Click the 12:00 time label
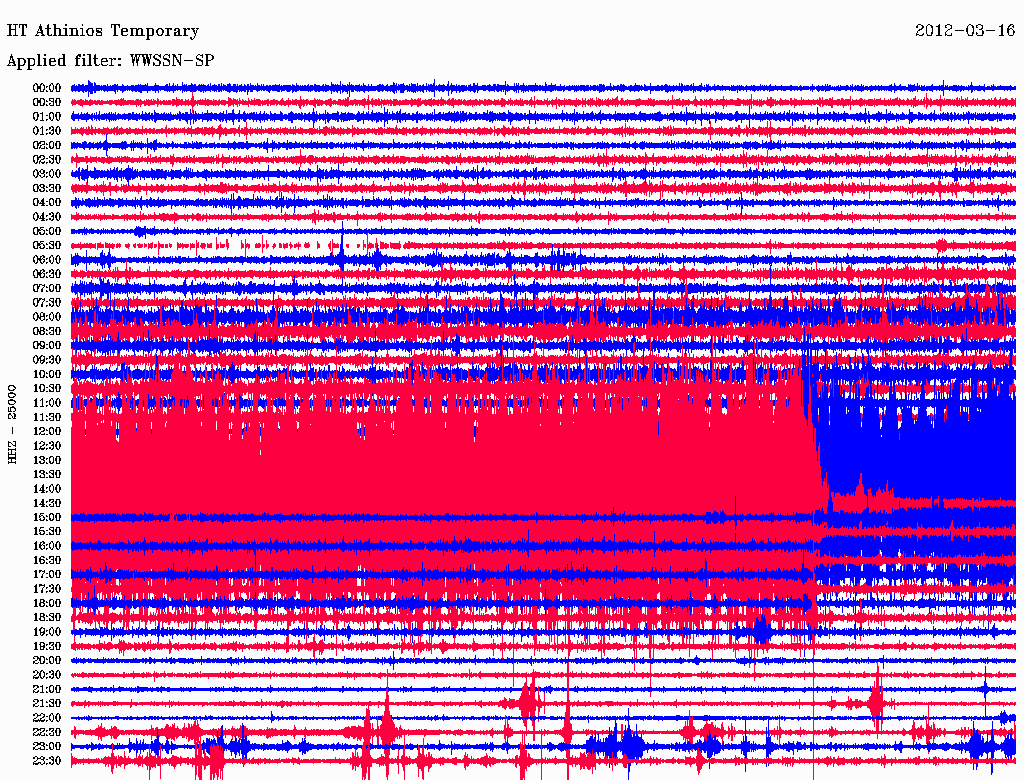This screenshot has width=1024, height=780. 47,431
